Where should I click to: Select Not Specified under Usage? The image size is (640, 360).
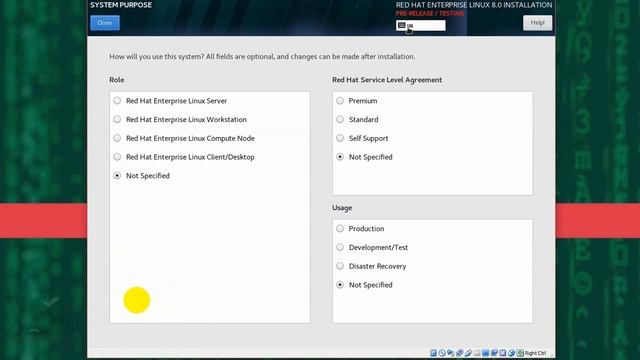coord(364,285)
